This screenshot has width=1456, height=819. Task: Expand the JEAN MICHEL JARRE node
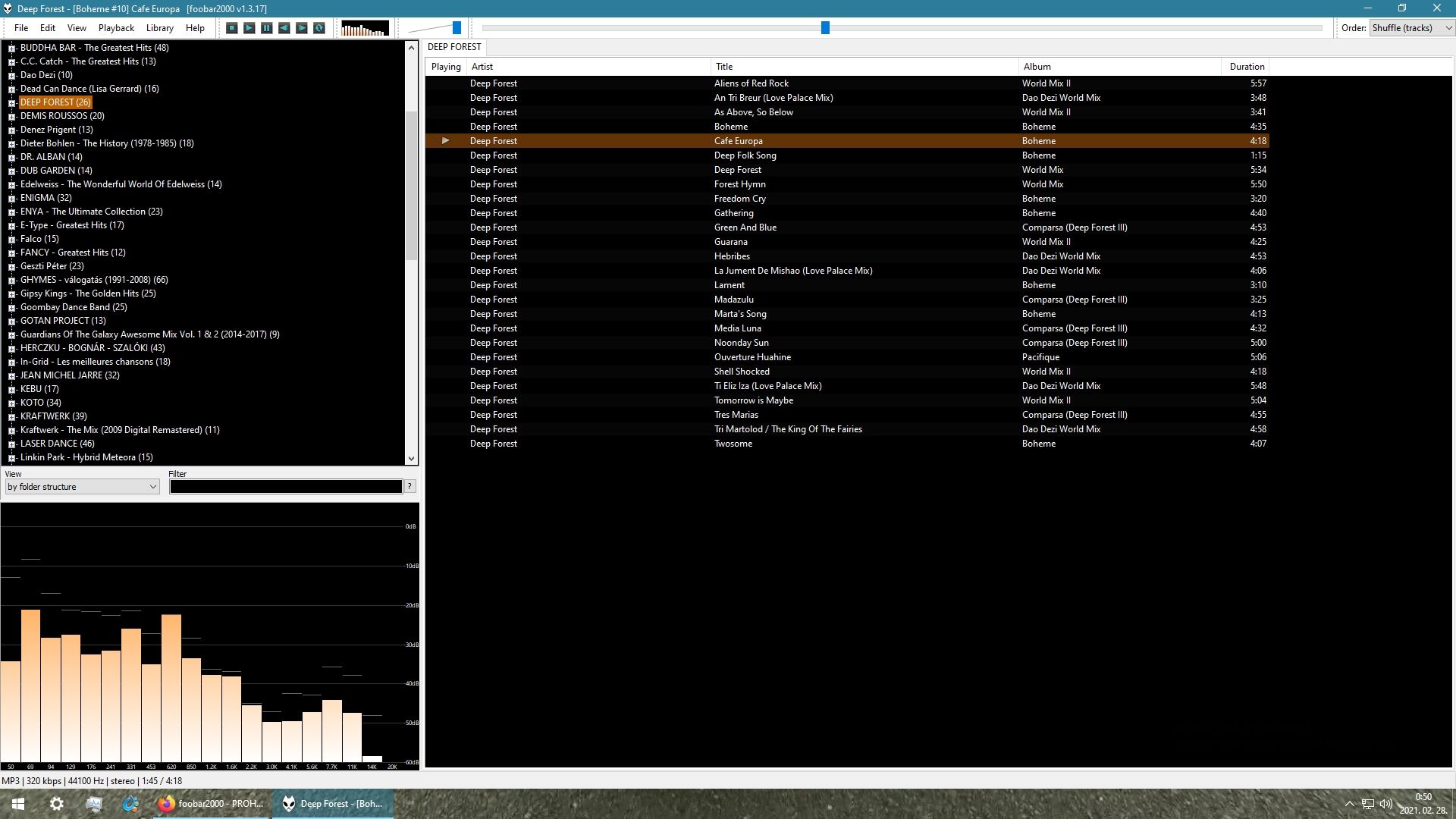[x=11, y=375]
